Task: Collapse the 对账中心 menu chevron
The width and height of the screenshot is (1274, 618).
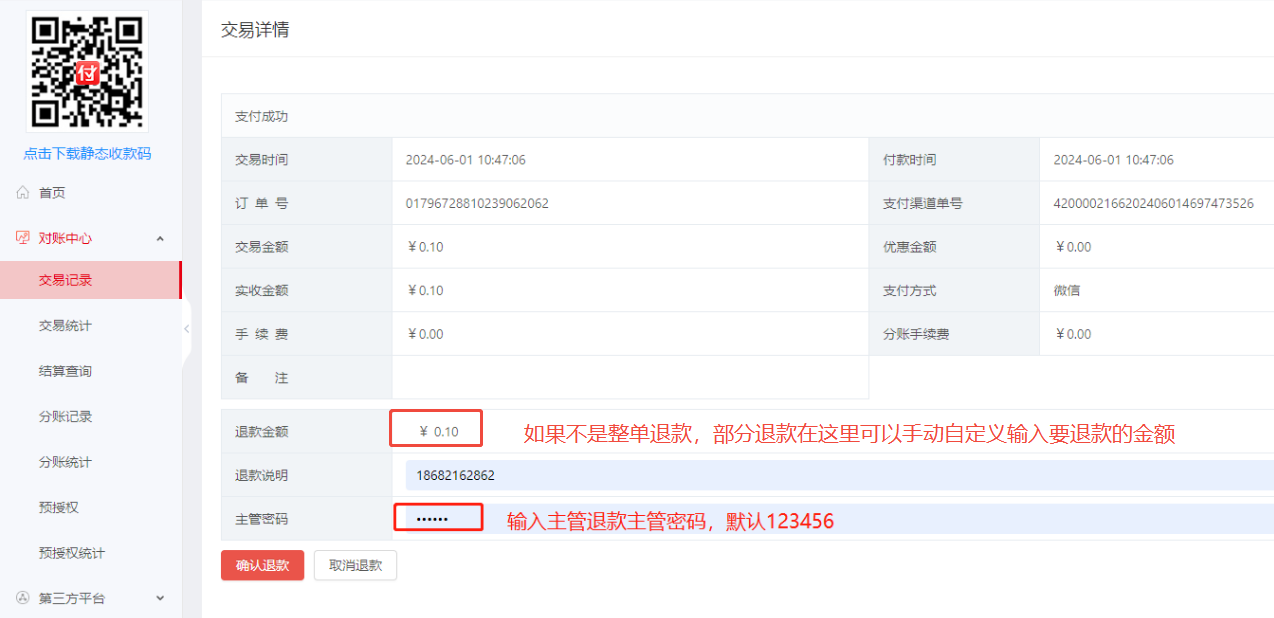Action: point(160,238)
